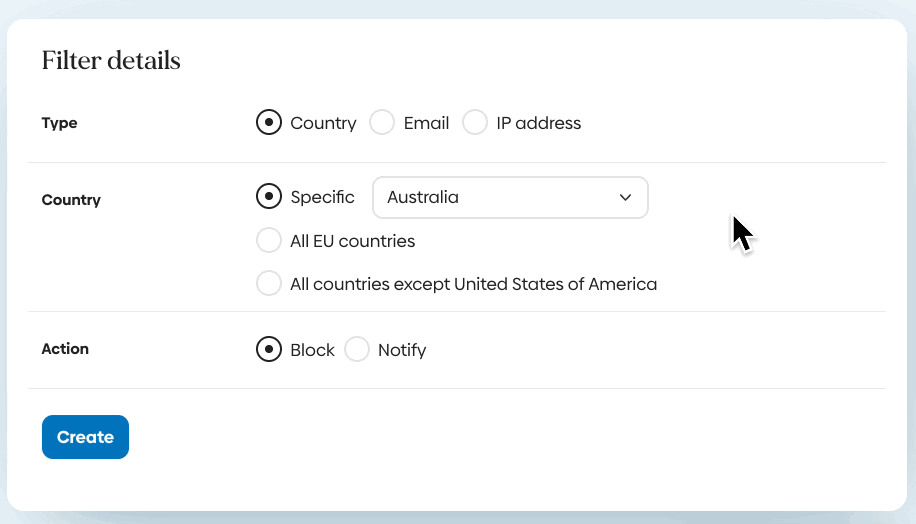Screen dimensions: 916x524
Task: Expand the country dropdown chevron arrow
Action: point(626,197)
